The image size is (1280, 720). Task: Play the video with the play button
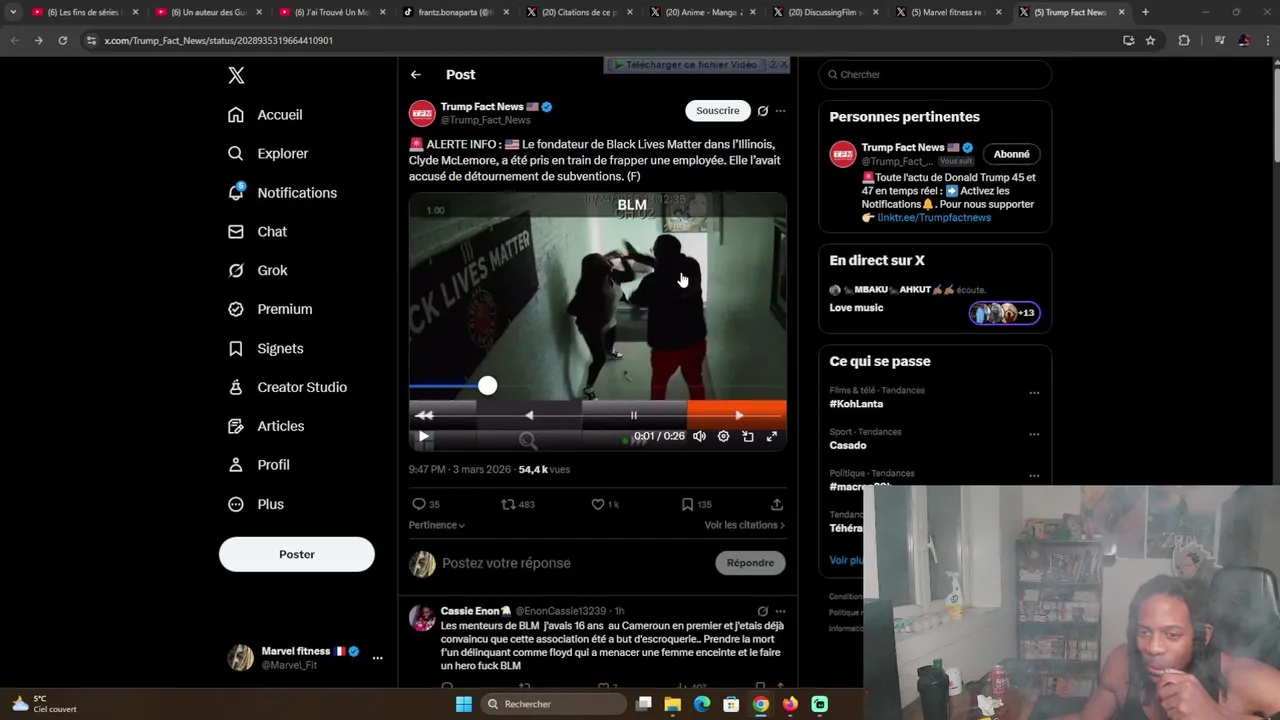point(424,437)
